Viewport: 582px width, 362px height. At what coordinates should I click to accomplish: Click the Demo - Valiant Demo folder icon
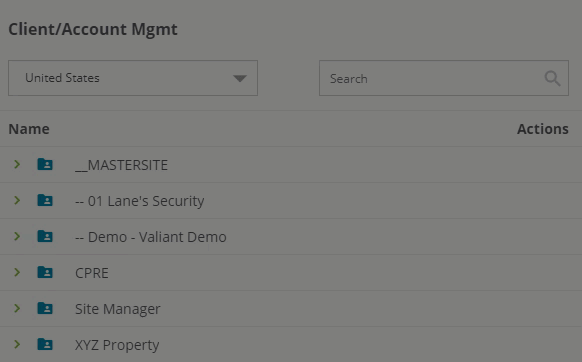[45, 237]
